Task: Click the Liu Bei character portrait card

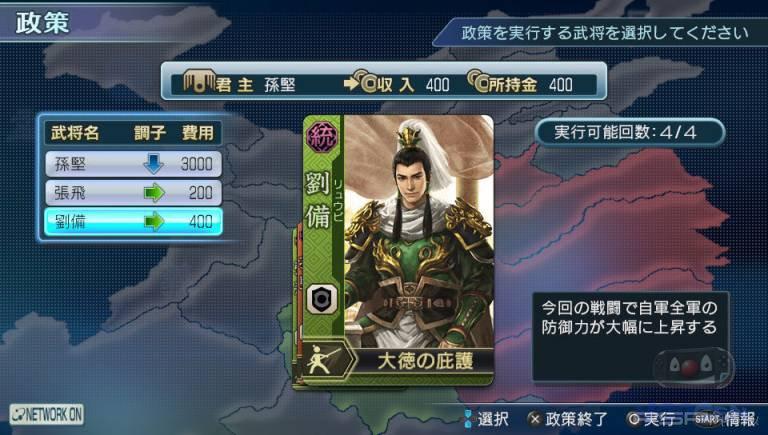Action: tap(398, 250)
